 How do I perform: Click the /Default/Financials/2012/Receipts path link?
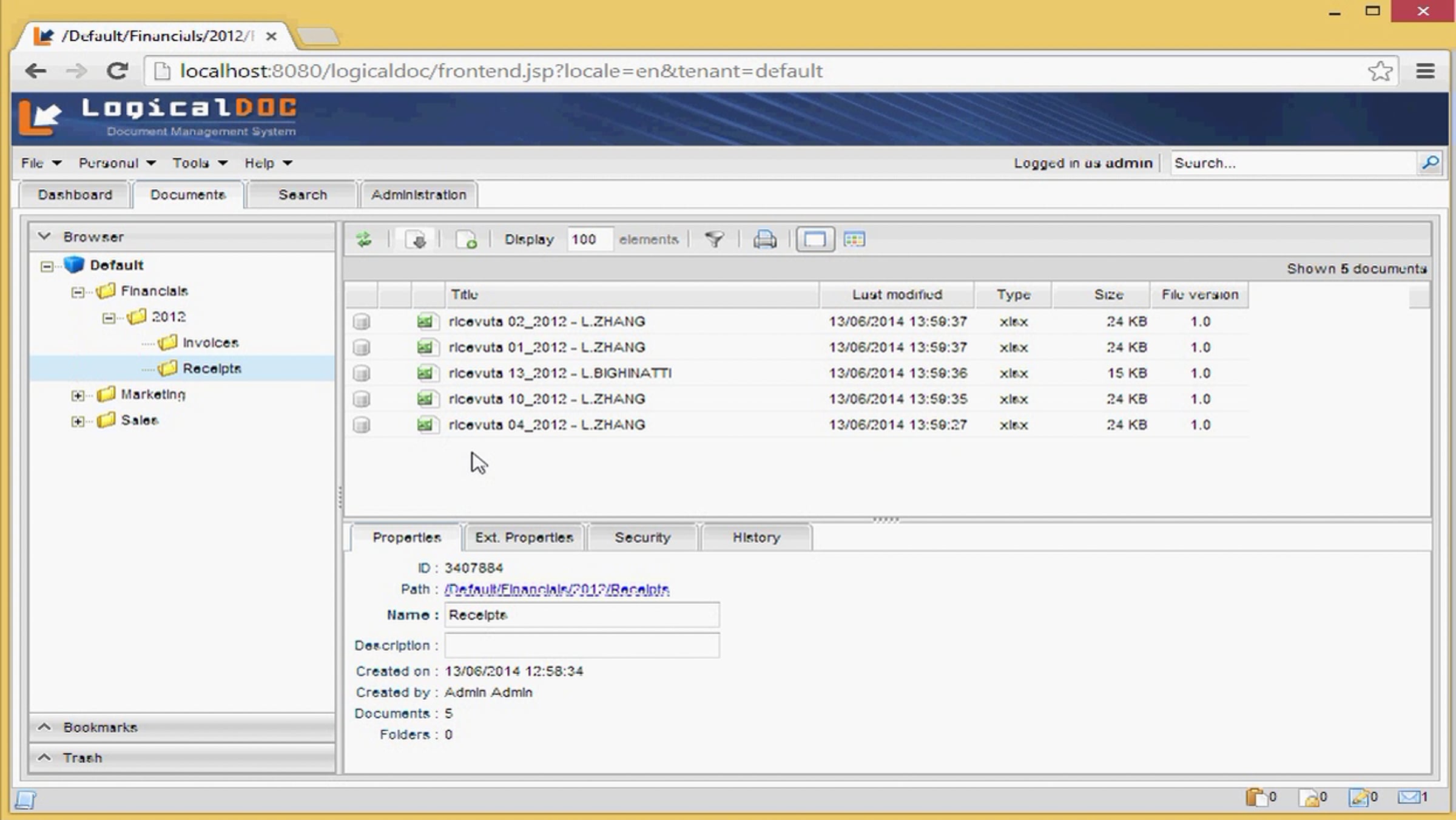[556, 589]
